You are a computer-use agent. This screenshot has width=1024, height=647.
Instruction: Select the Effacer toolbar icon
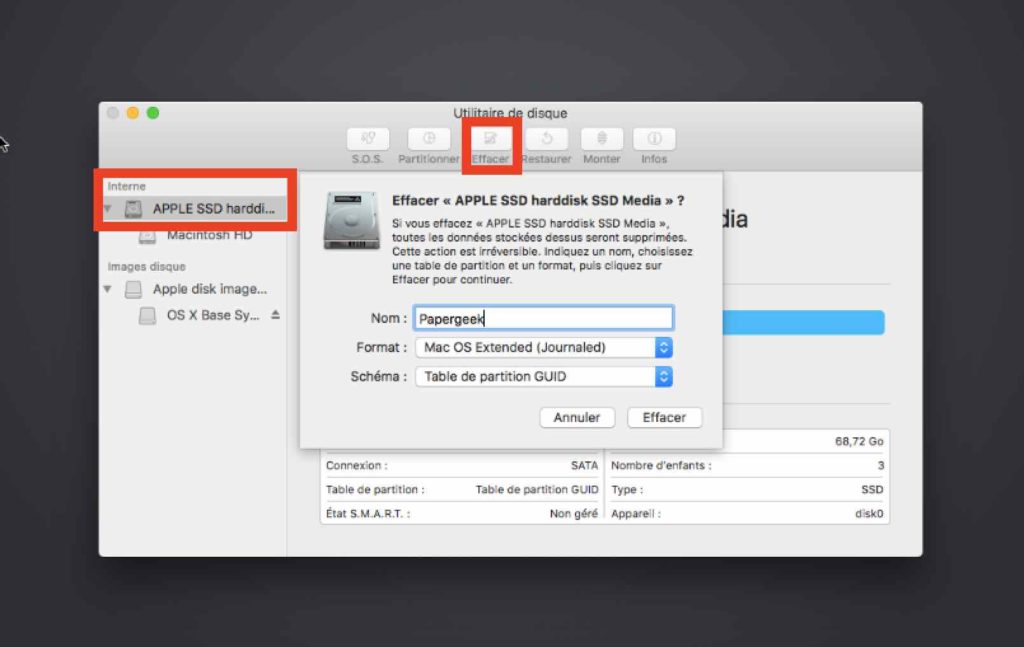(491, 139)
